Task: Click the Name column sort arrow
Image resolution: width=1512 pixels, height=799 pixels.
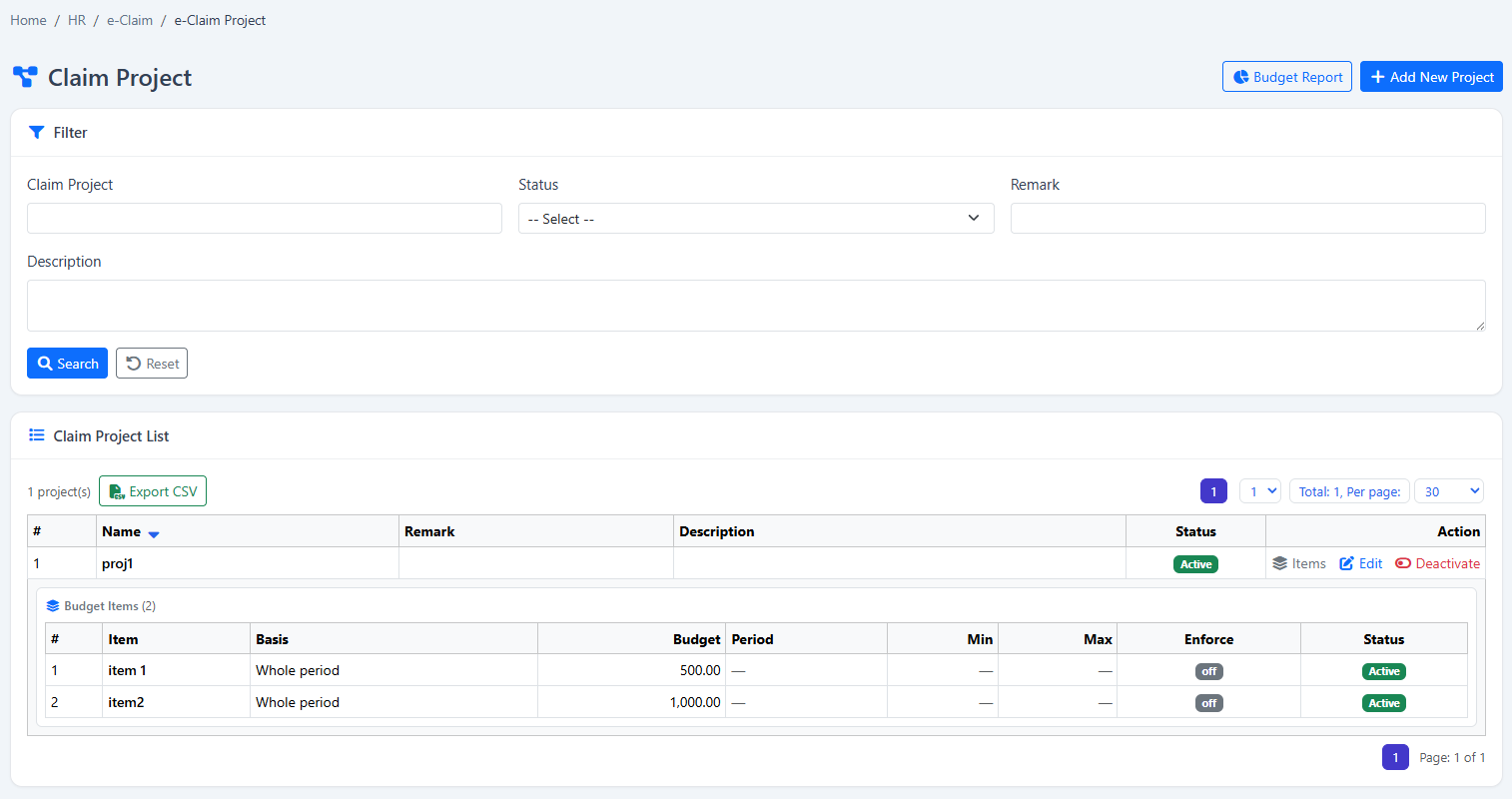Action: coord(154,533)
